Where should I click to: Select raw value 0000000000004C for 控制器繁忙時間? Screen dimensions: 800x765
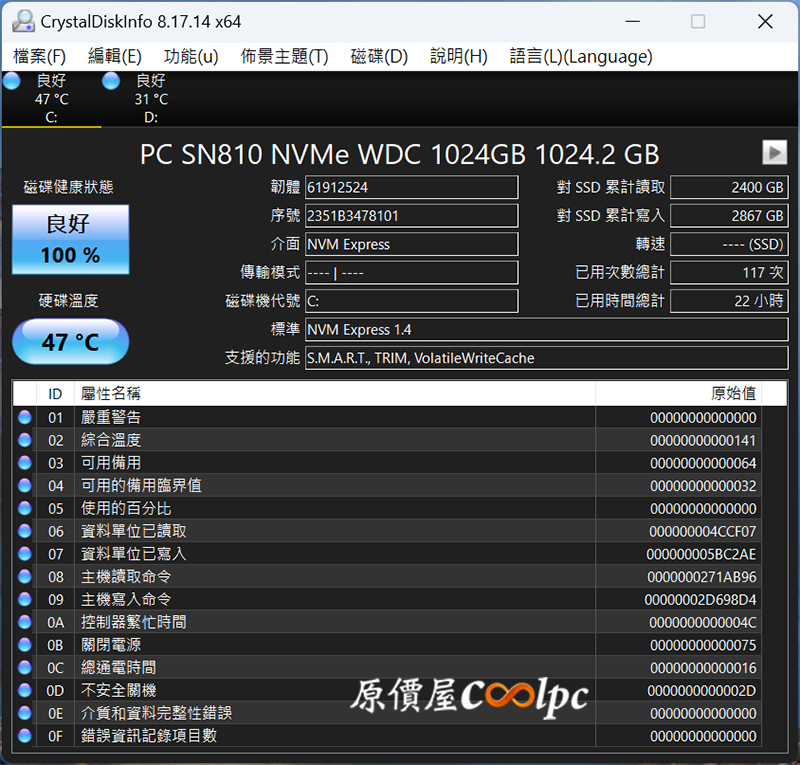[x=703, y=623]
